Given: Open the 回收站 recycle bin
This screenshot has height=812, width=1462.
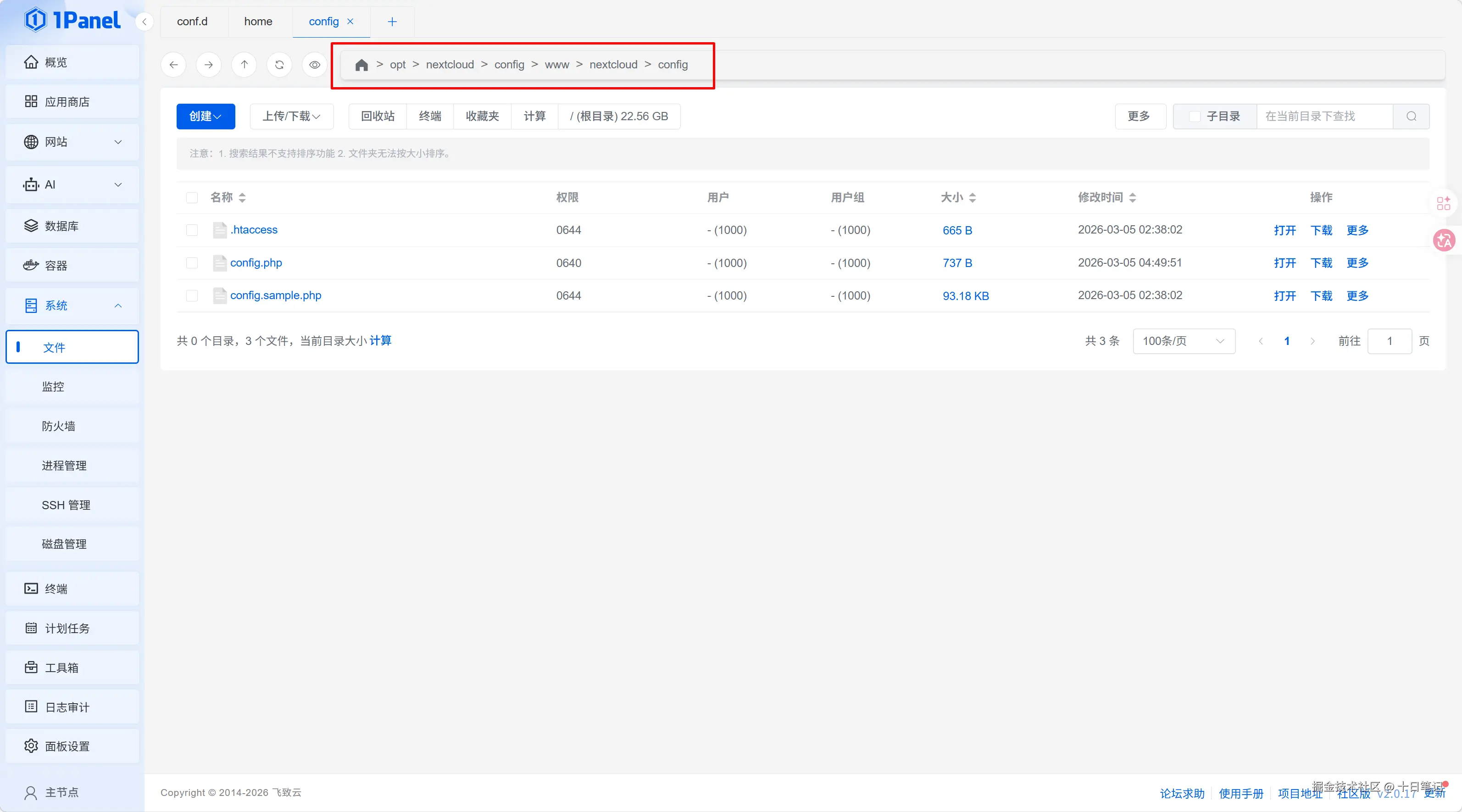Looking at the screenshot, I should click(378, 117).
